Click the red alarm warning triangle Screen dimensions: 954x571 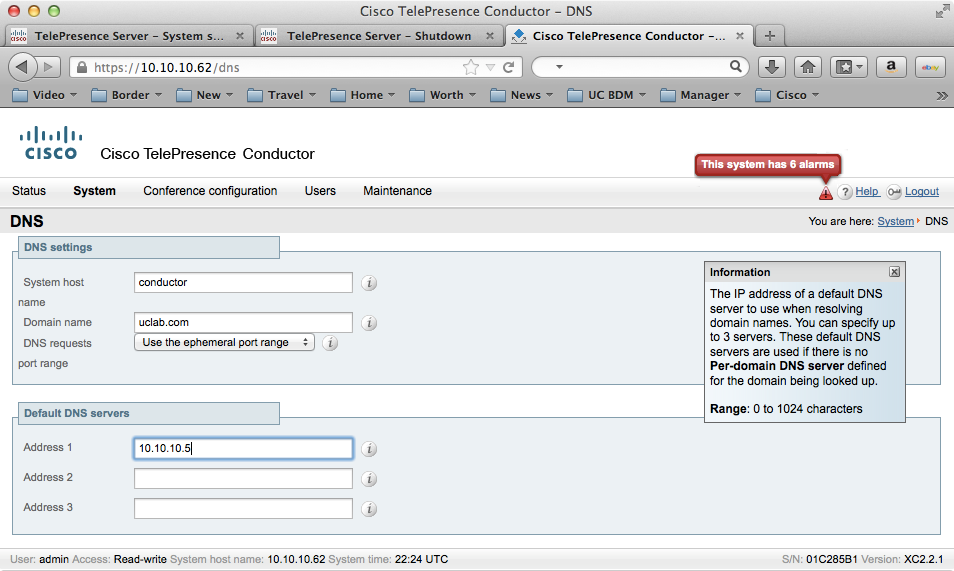(x=825, y=193)
